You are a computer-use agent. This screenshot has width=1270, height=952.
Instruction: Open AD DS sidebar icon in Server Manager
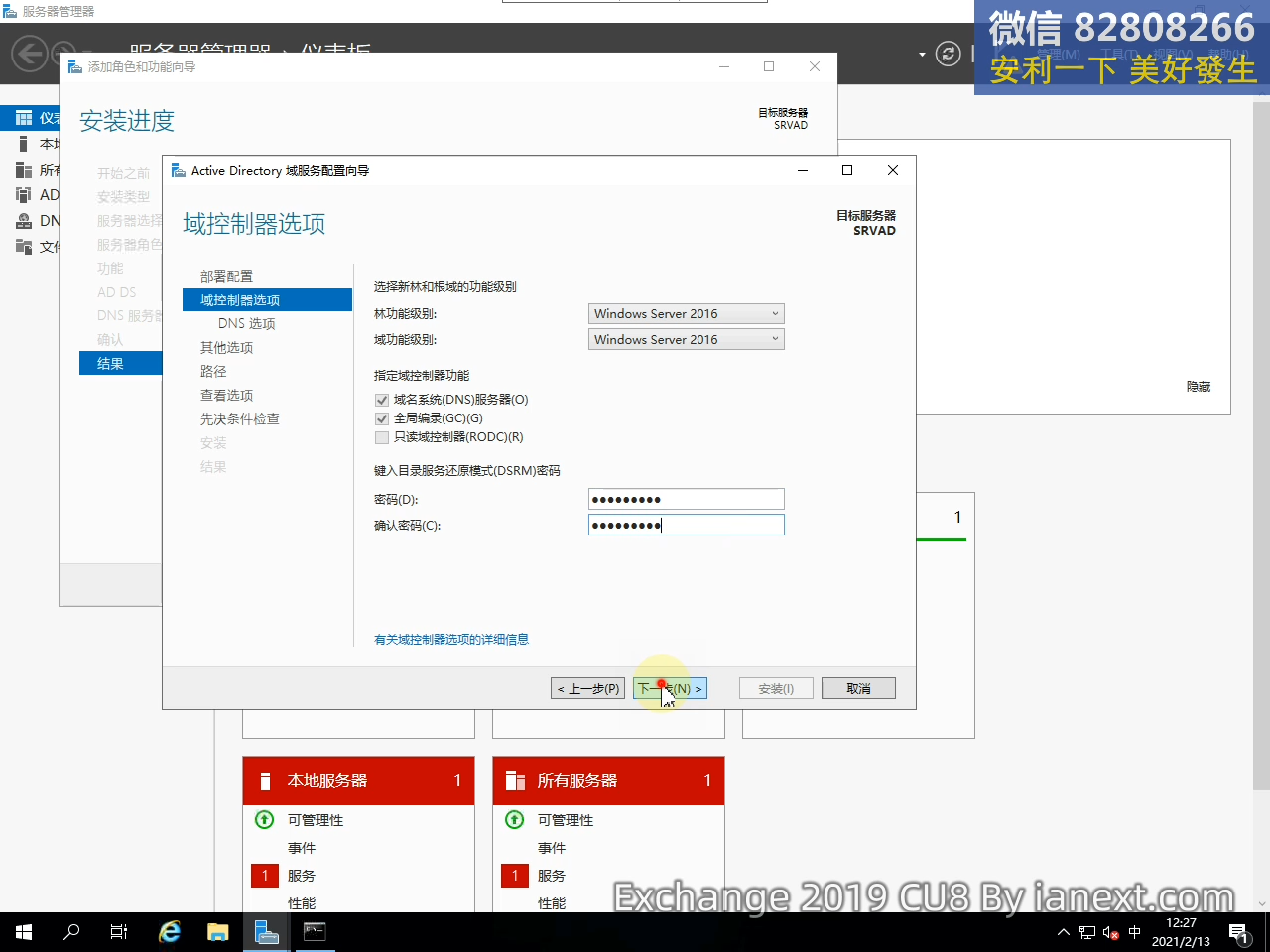[24, 195]
